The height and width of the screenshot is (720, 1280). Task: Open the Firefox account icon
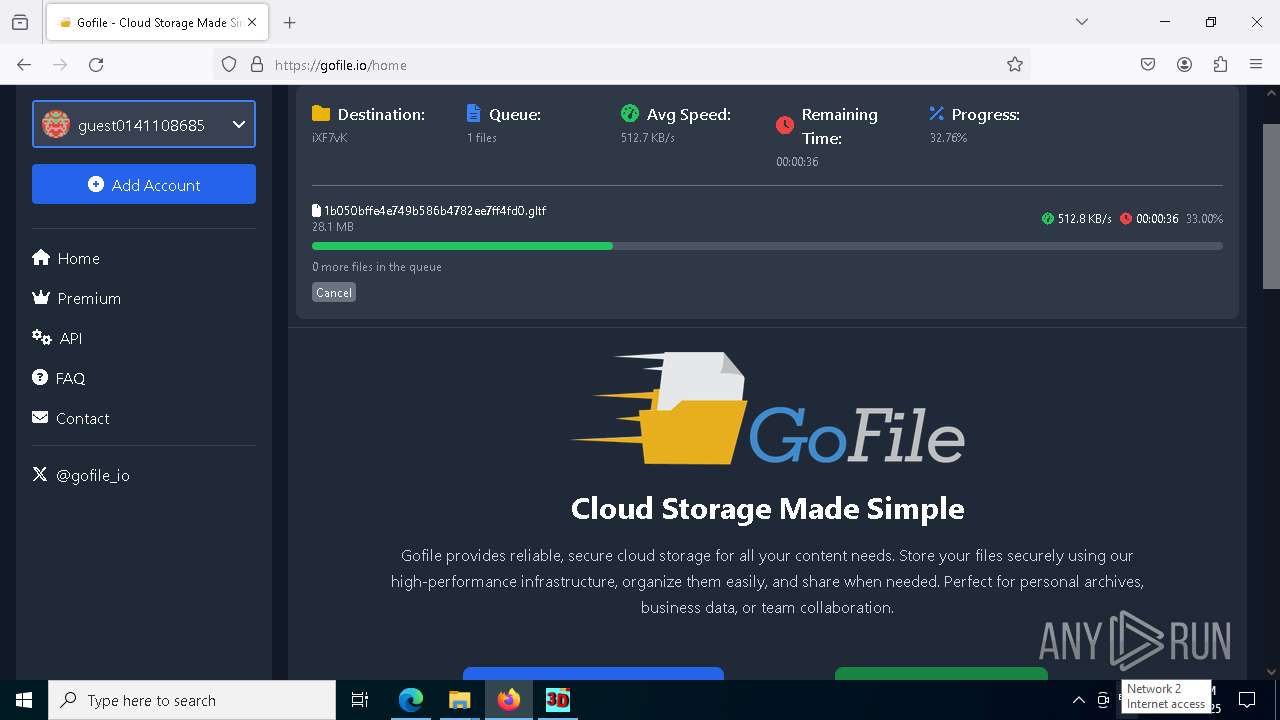tap(1184, 64)
